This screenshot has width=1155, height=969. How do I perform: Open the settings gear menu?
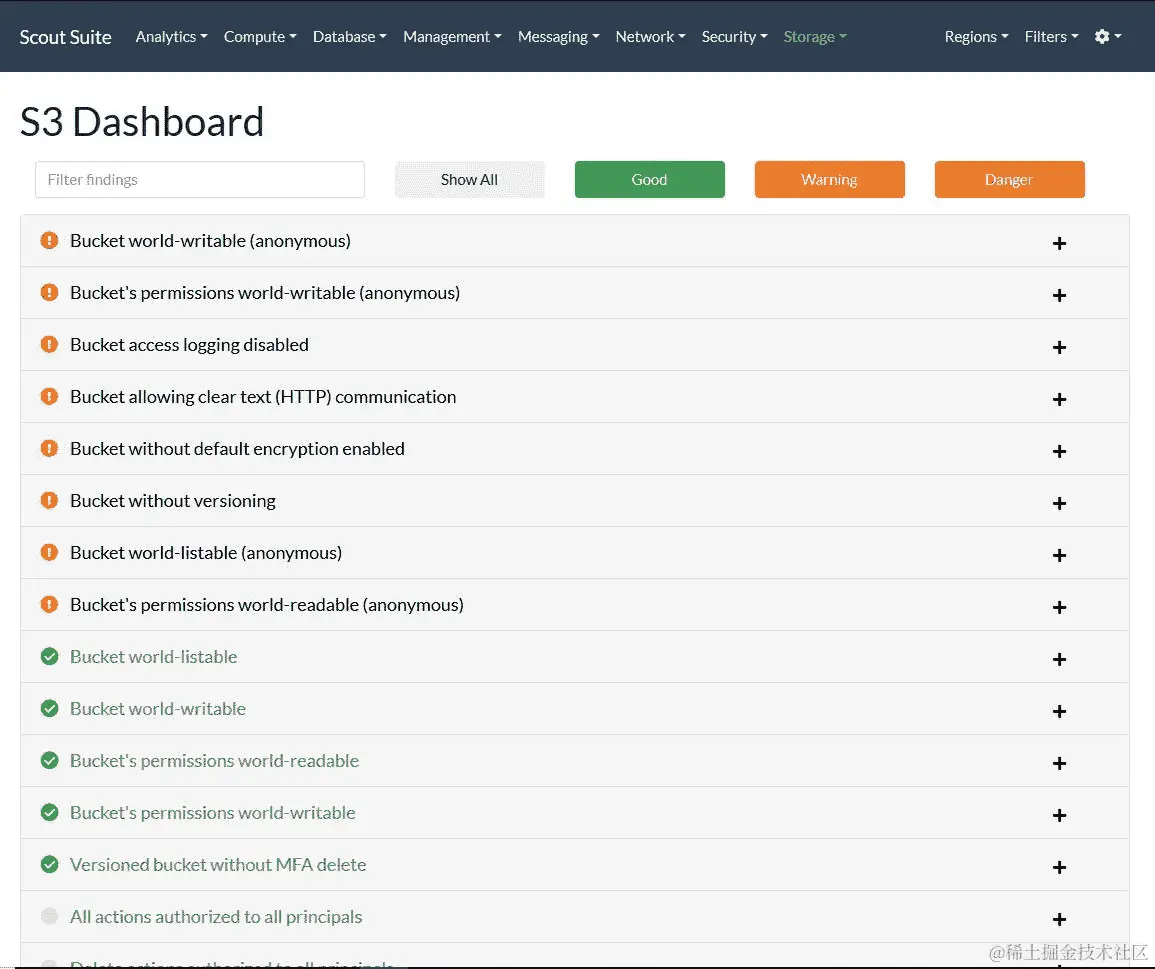tap(1107, 36)
